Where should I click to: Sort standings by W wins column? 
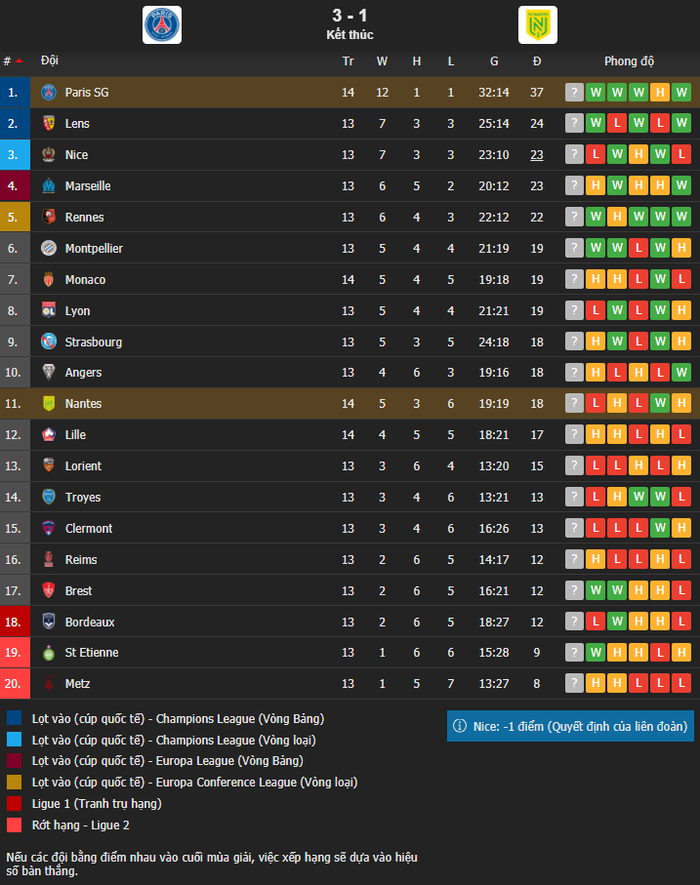point(382,61)
